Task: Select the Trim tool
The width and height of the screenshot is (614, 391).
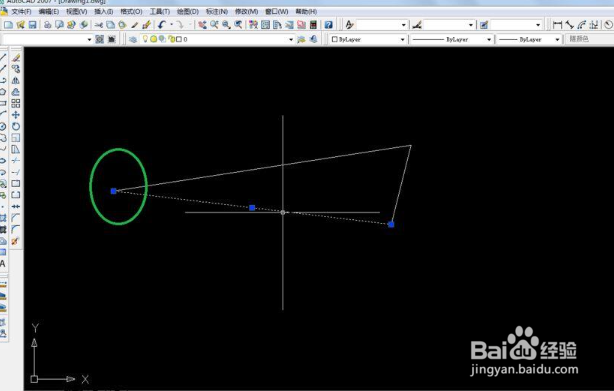Action: 16,160
